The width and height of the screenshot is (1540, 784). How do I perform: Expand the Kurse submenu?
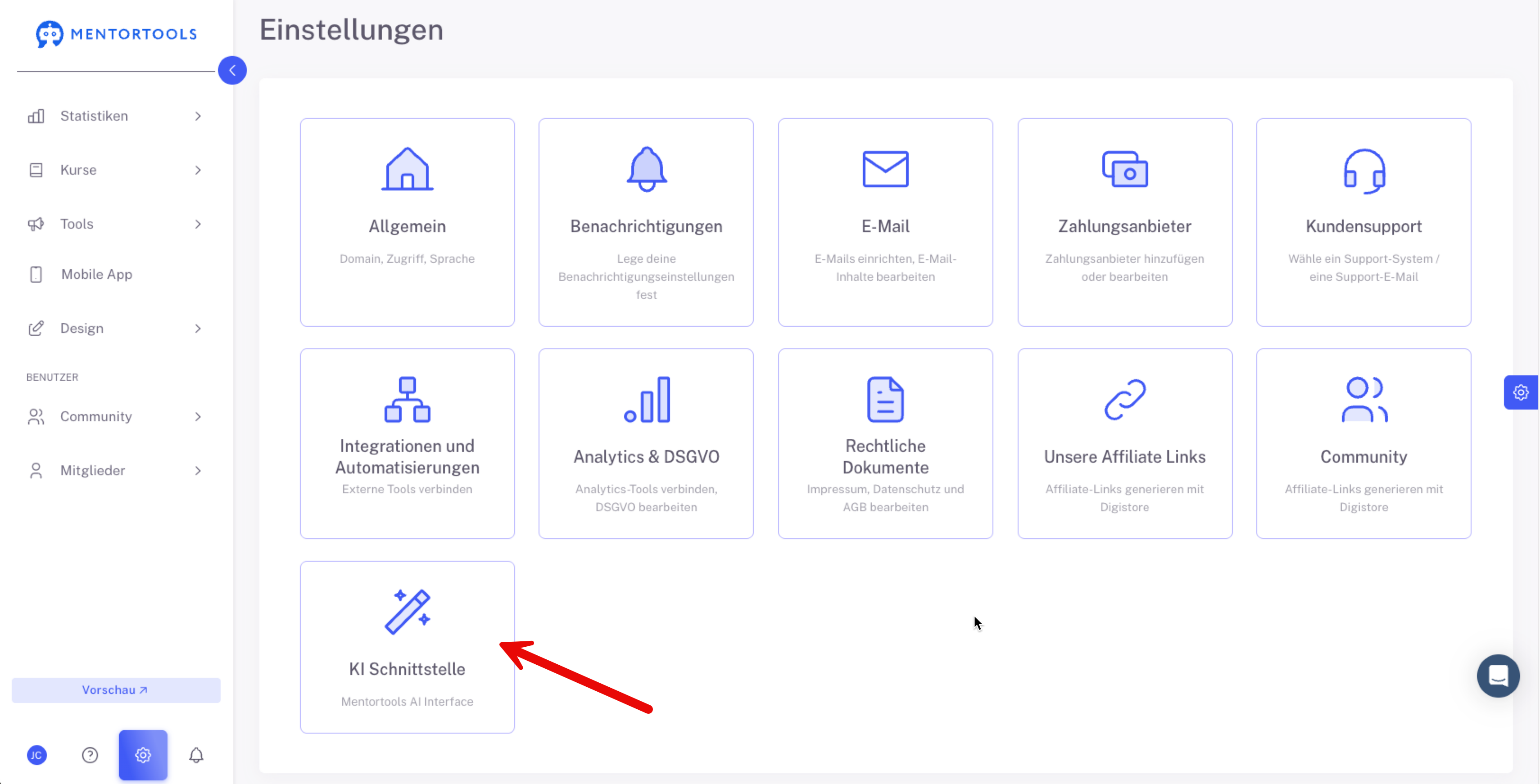tap(198, 170)
